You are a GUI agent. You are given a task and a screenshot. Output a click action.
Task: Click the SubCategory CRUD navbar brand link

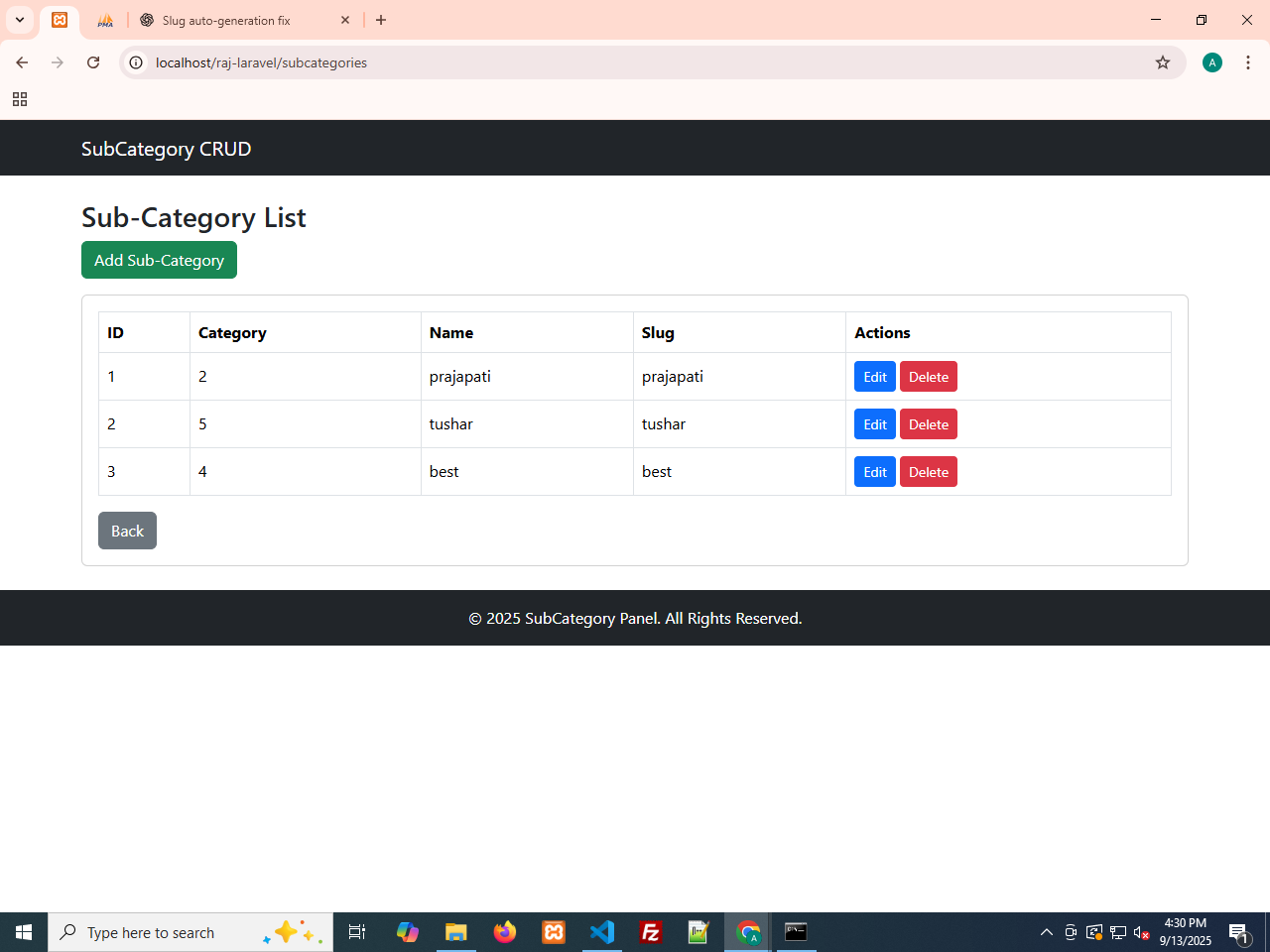point(166,149)
